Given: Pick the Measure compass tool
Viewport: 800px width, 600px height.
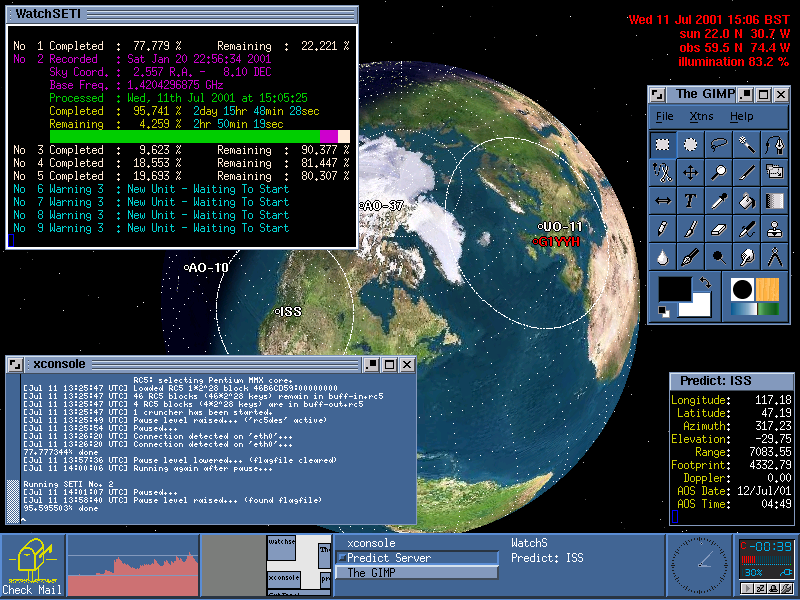Looking at the screenshot, I should click(x=774, y=257).
